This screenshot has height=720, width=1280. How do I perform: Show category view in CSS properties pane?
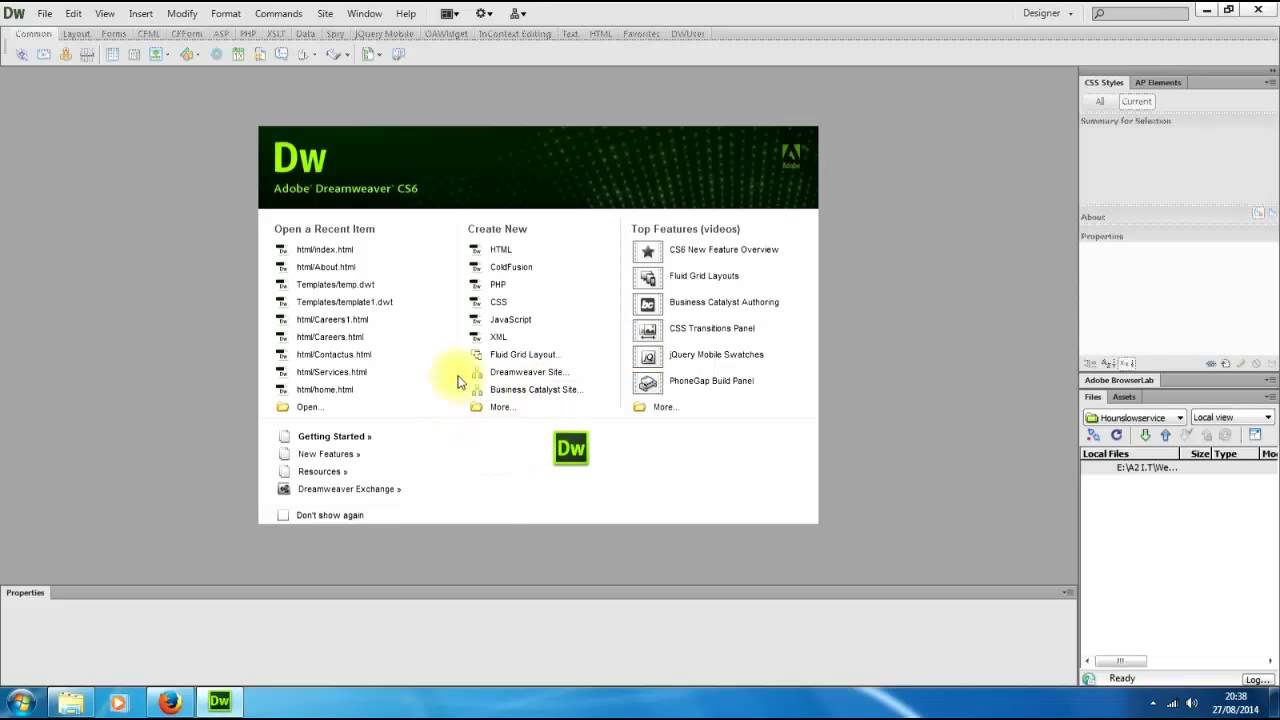point(1092,363)
